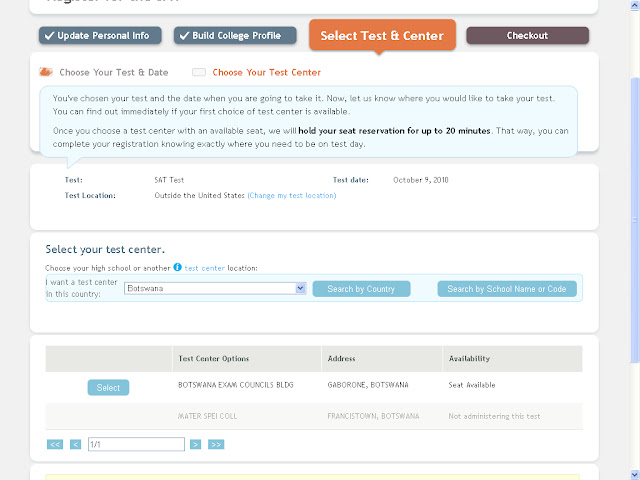Go to previous page of results

point(76,444)
